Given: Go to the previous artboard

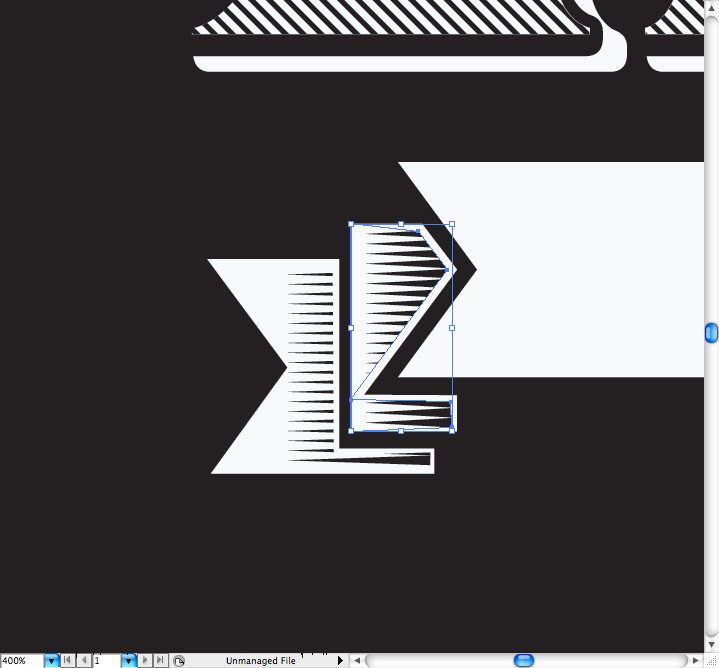Looking at the screenshot, I should click(84, 660).
